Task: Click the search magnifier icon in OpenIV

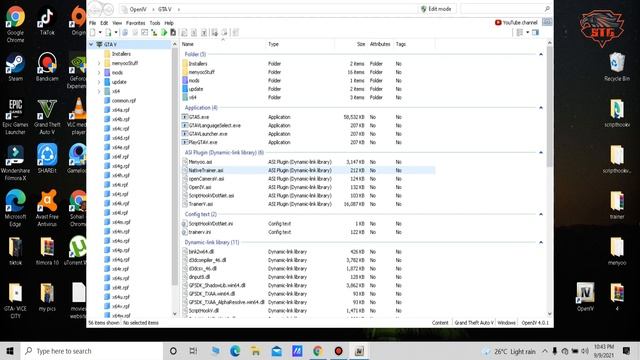Action: coord(547,9)
